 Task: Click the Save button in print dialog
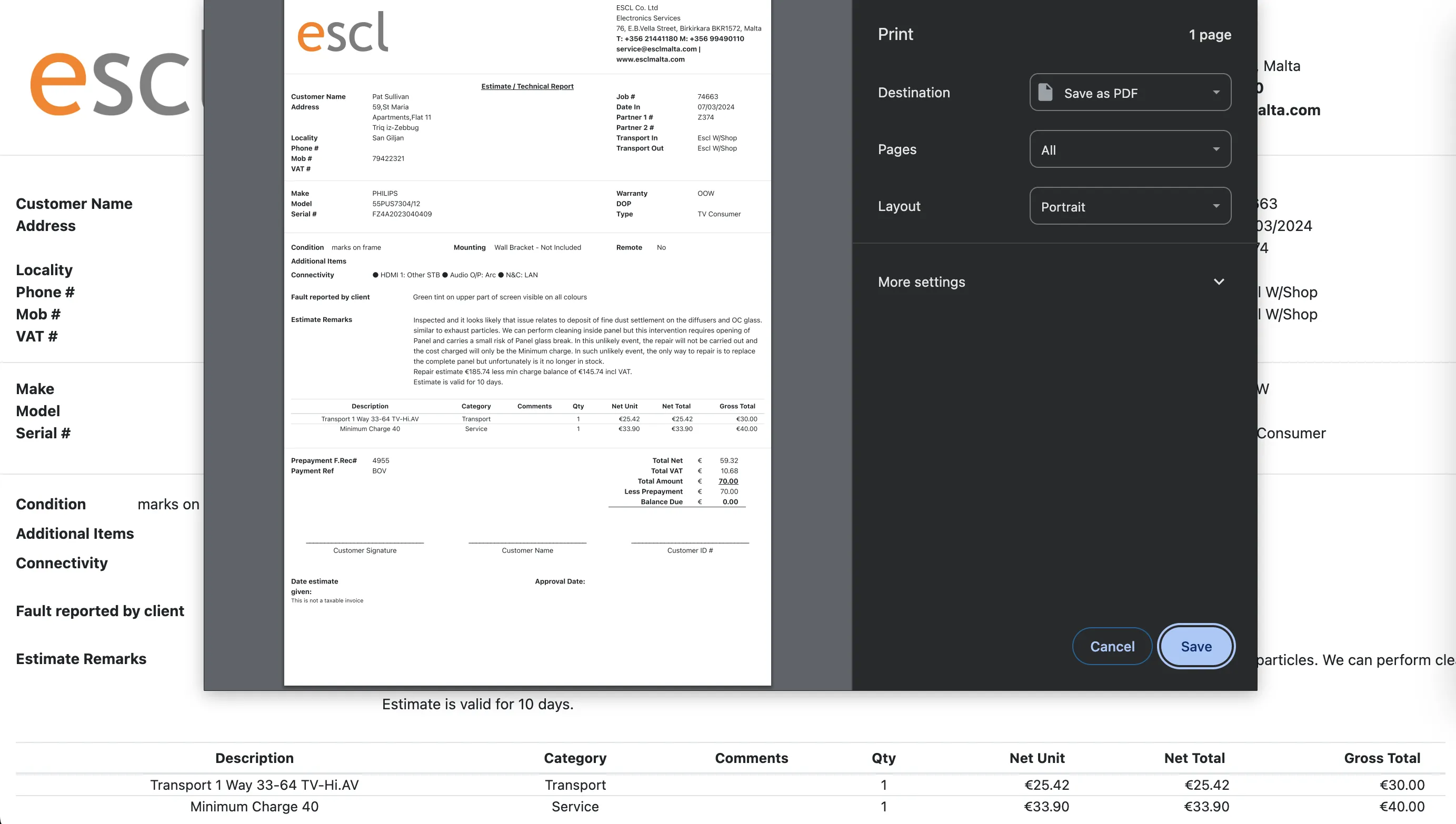click(x=1195, y=646)
